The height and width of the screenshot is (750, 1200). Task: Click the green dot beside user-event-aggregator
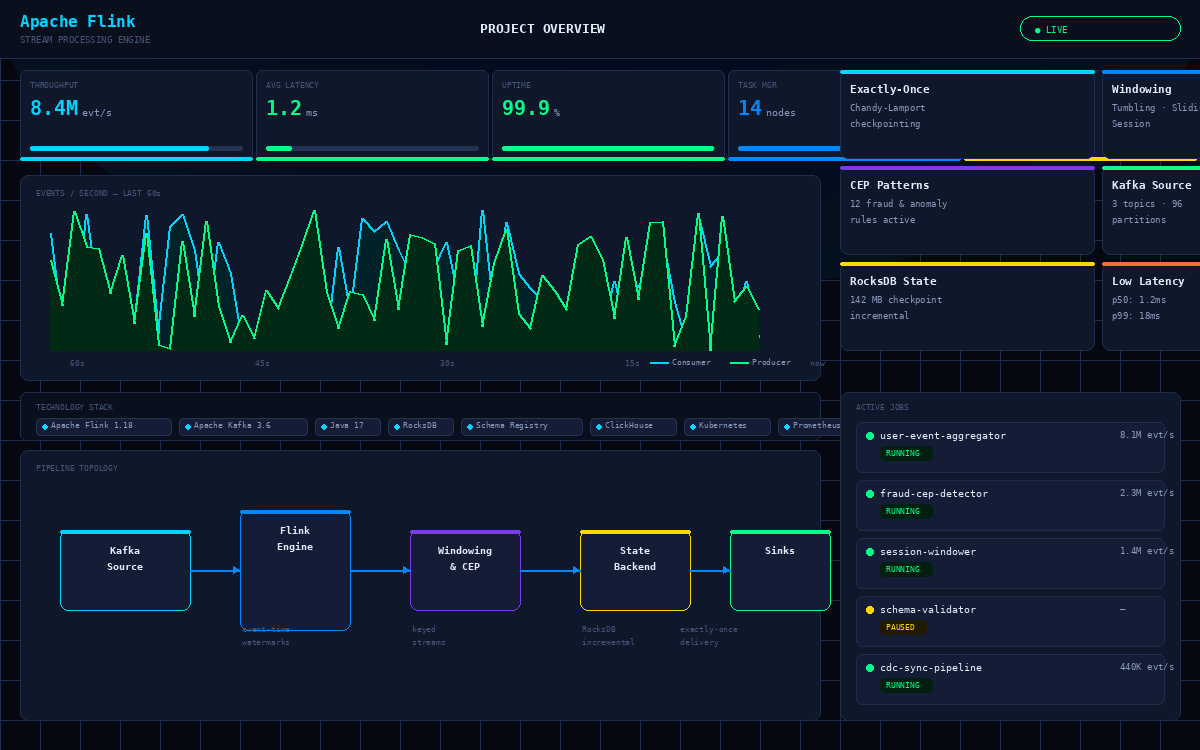[869, 436]
